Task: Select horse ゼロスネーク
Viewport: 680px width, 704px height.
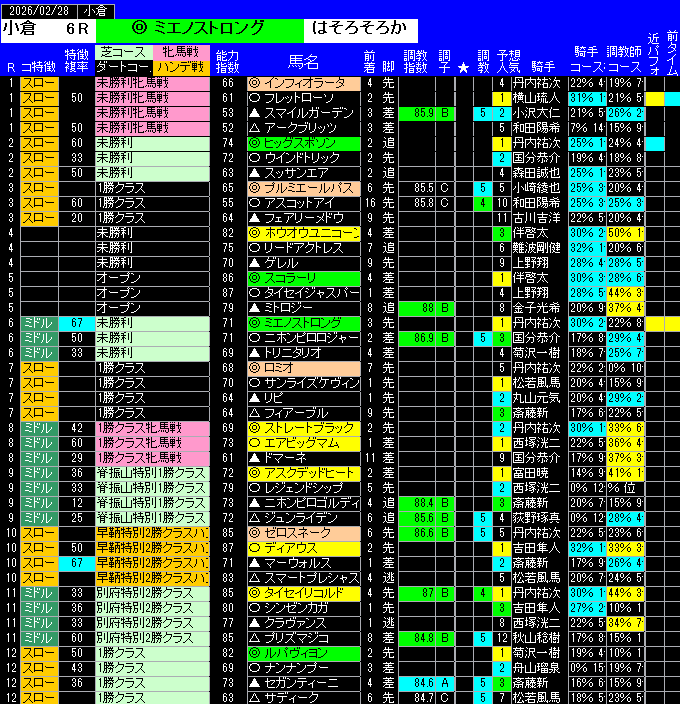Action: coord(304,533)
